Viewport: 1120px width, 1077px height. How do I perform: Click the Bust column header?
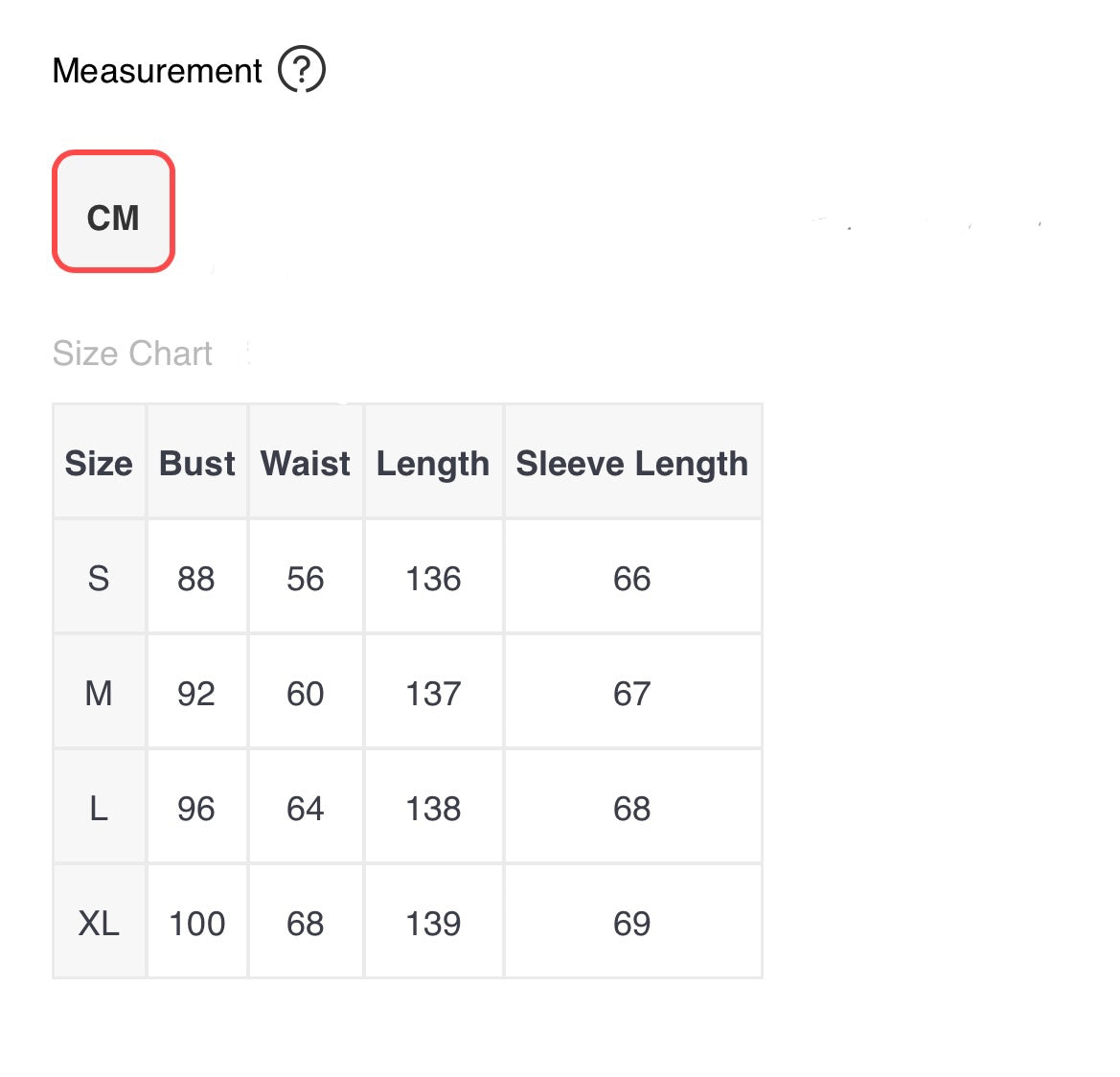pyautogui.click(x=197, y=464)
